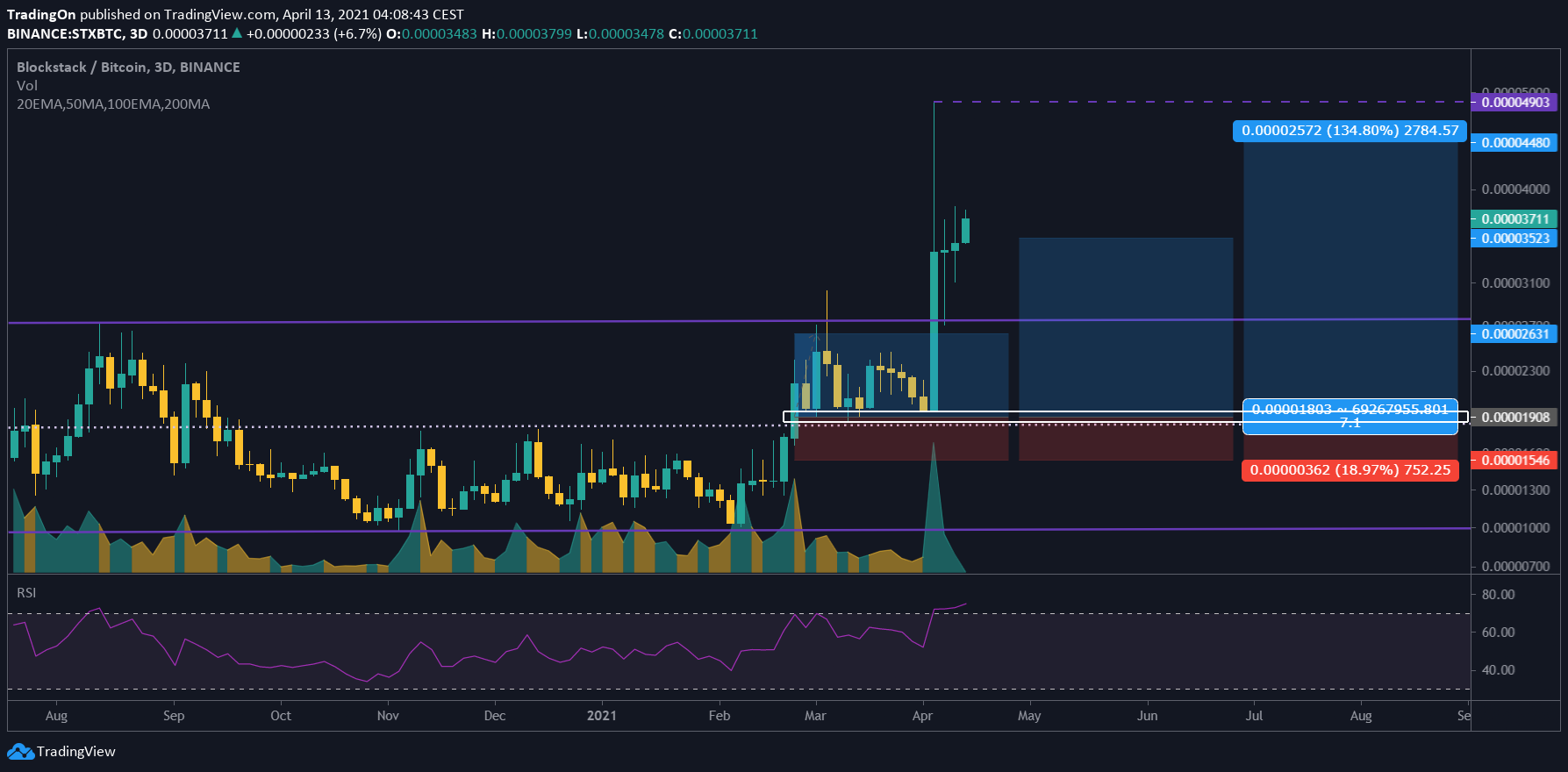Click the 0.00001546 stop price label
Viewport: 1568px width, 772px height.
click(1514, 461)
